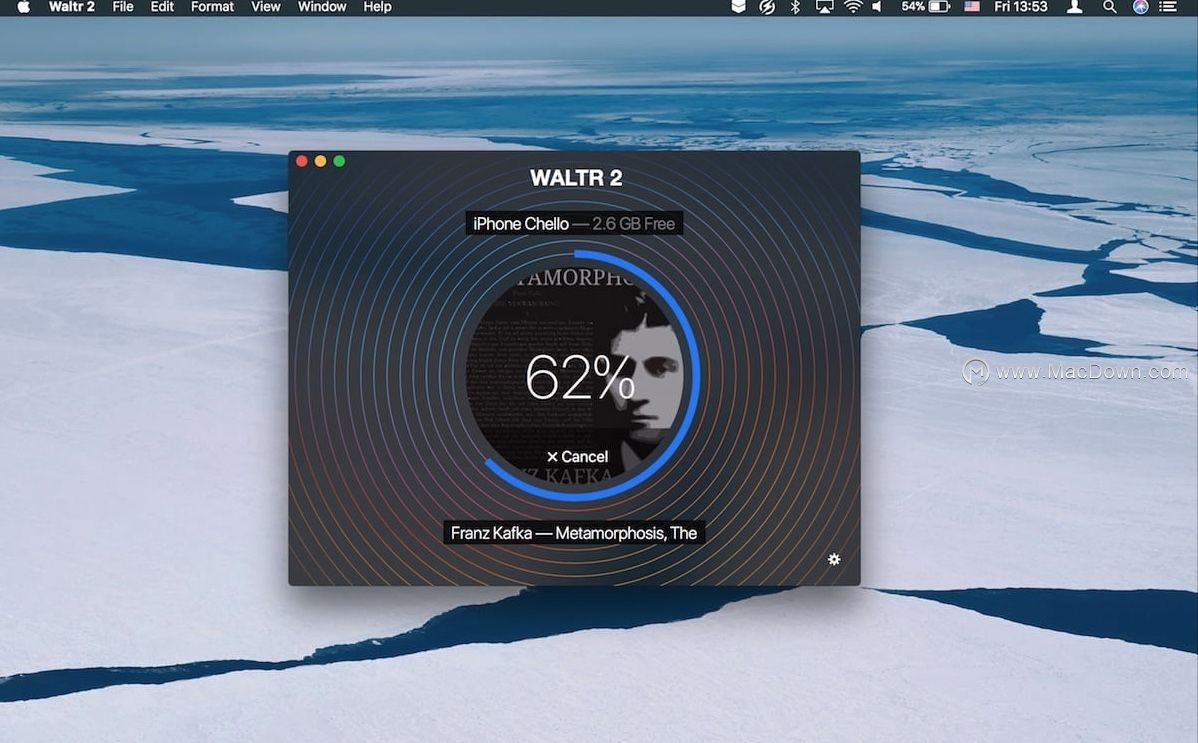Click the green full-screen button
1198x743 pixels.
coord(339,161)
